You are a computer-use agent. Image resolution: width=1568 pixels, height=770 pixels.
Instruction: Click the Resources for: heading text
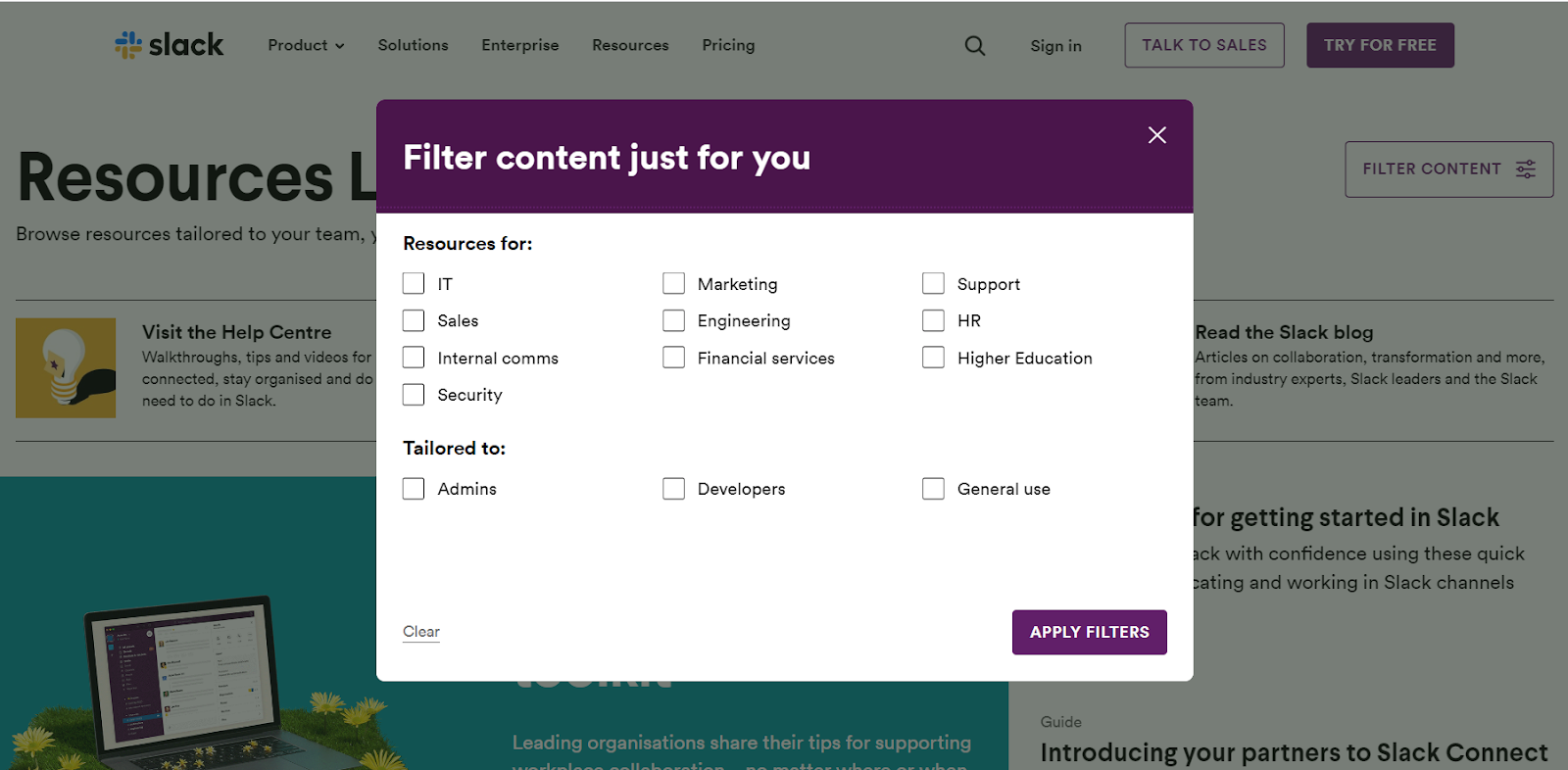click(x=467, y=243)
